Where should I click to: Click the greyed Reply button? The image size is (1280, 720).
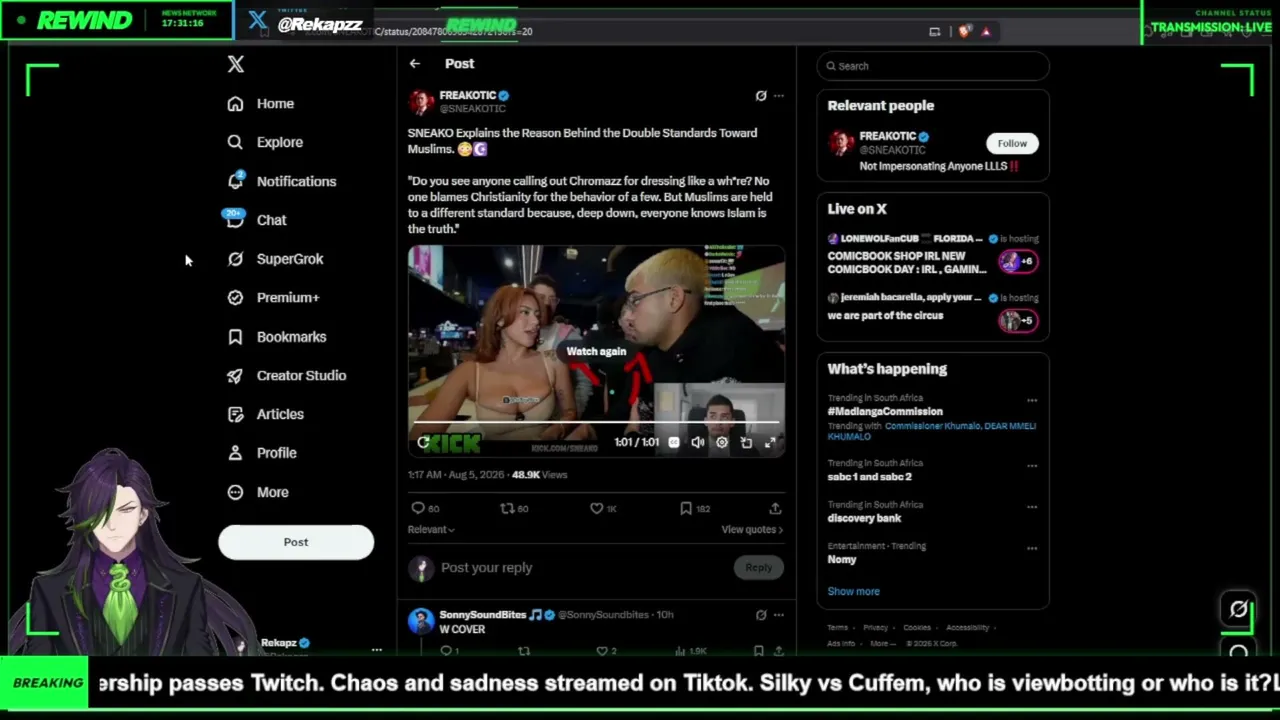click(x=758, y=568)
